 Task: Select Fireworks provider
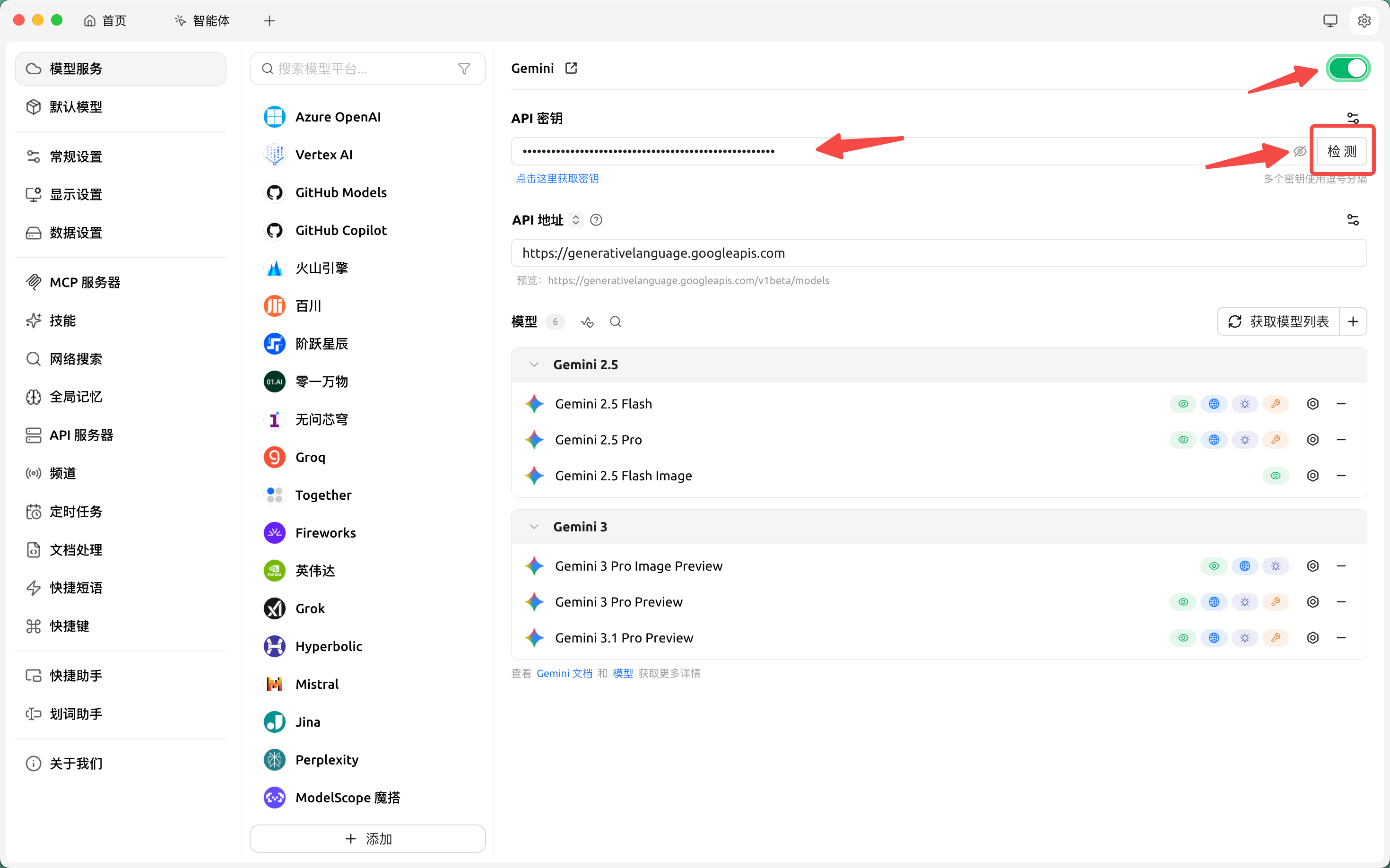pos(367,533)
